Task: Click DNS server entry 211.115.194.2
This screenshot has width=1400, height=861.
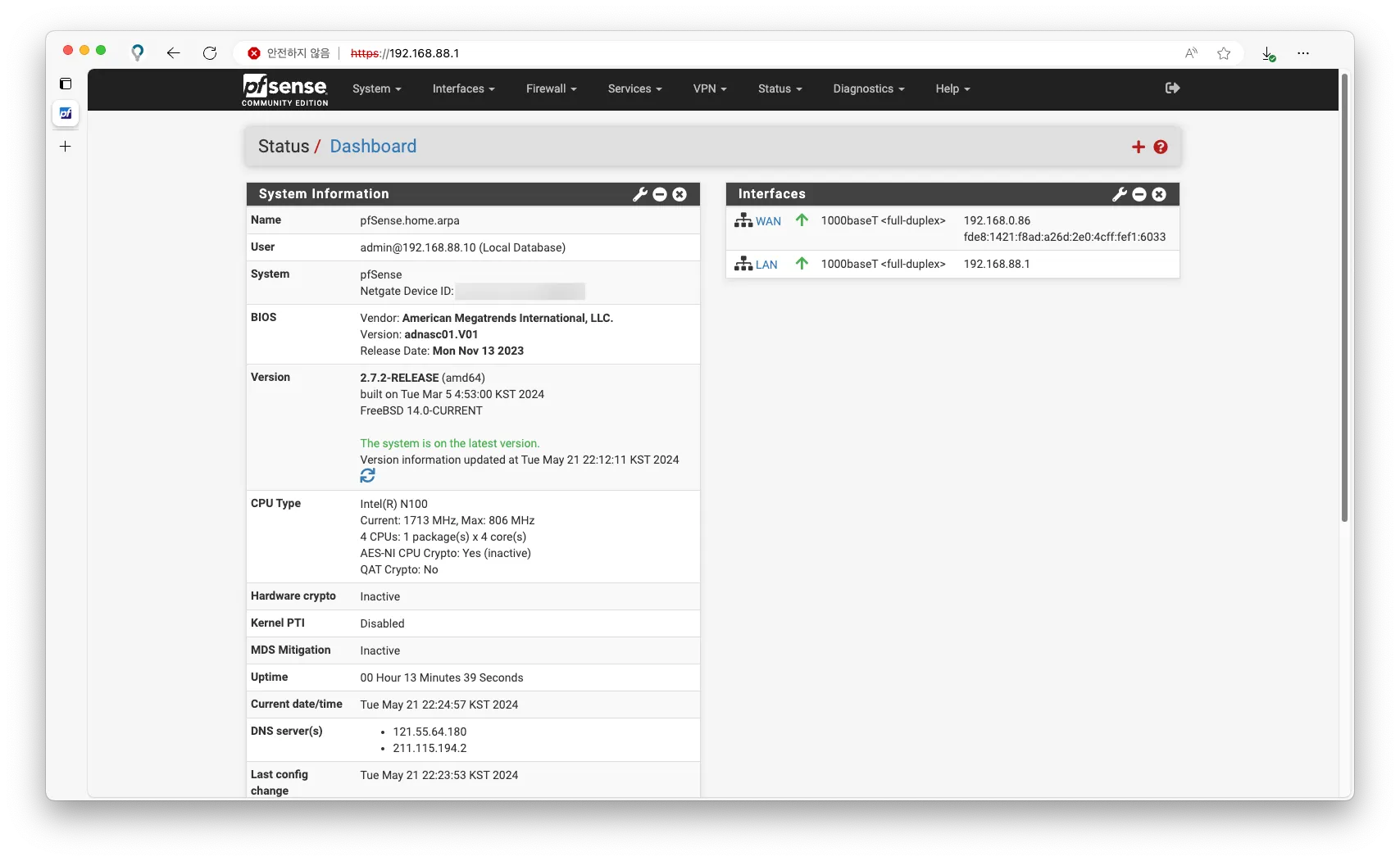Action: 430,748
